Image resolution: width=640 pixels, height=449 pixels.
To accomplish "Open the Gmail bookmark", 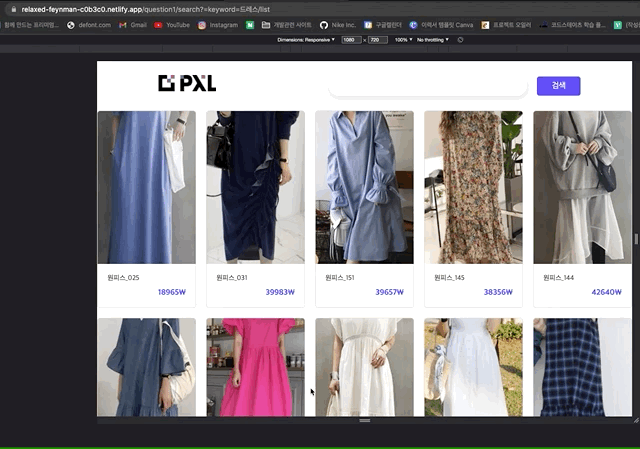I will click(132, 24).
